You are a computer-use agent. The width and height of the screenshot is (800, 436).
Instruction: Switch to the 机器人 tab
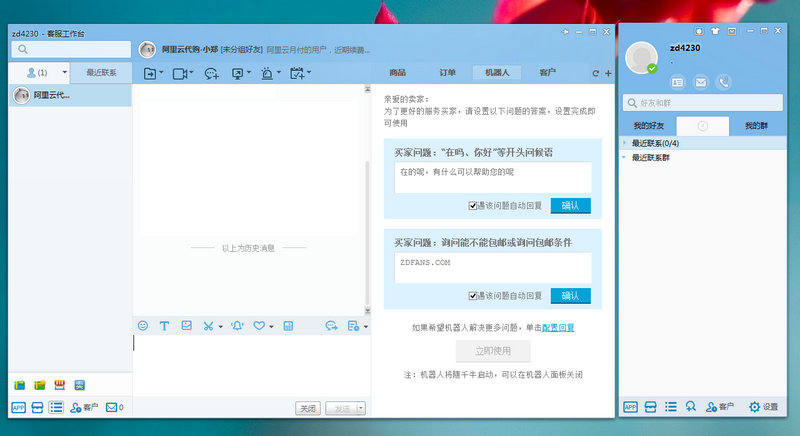(497, 73)
